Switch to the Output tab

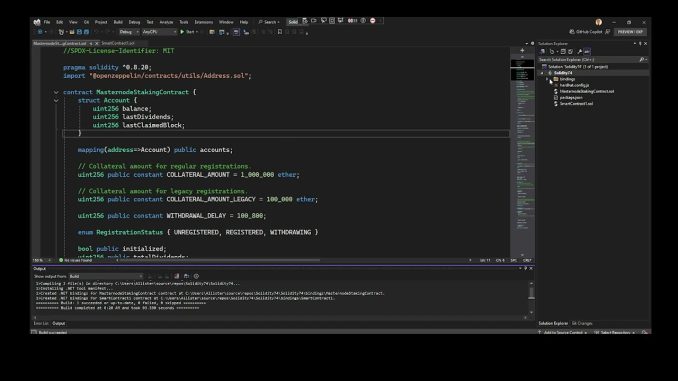click(x=59, y=323)
